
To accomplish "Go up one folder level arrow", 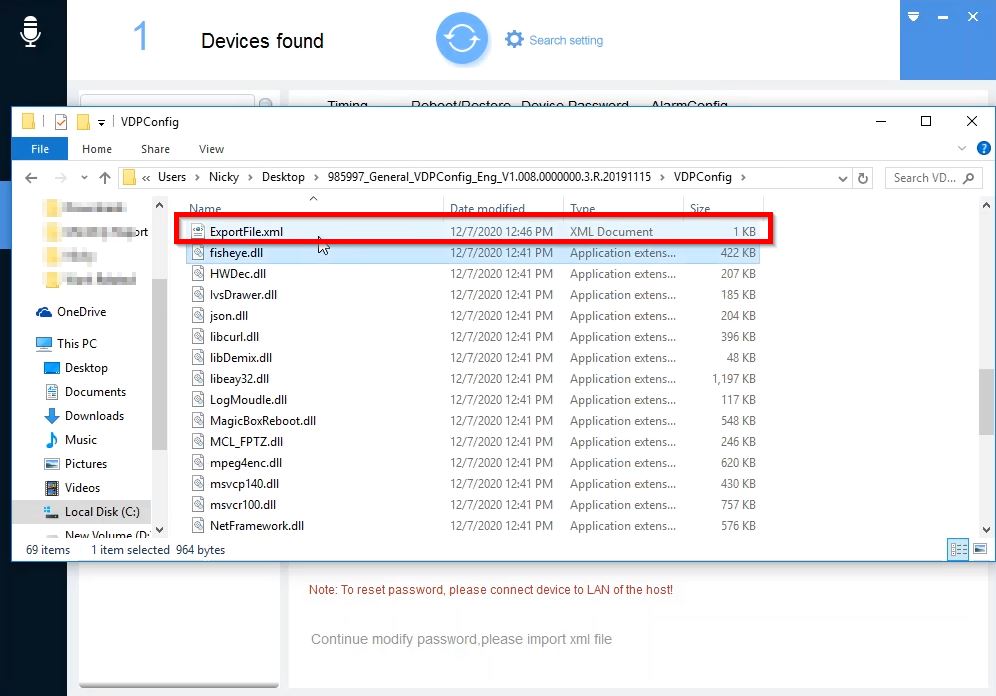I will coord(105,178).
